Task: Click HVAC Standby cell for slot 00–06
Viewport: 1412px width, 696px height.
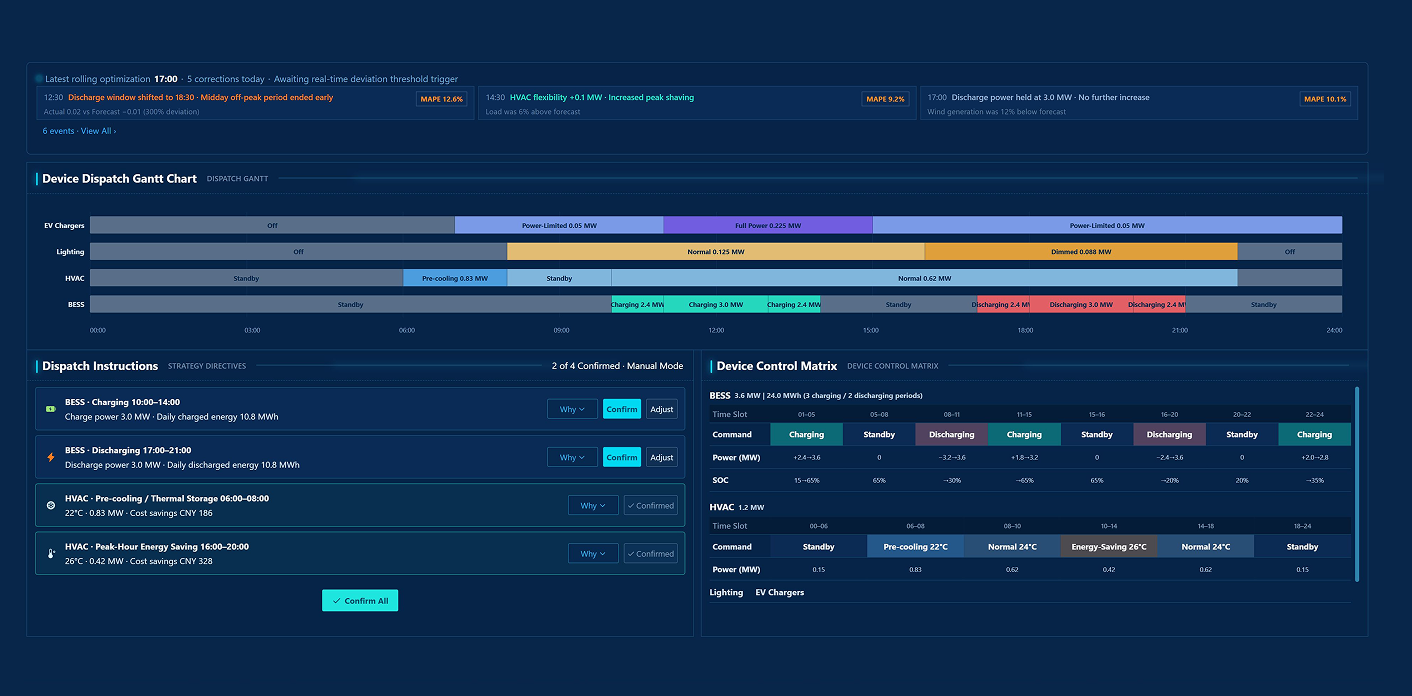Action: (819, 546)
